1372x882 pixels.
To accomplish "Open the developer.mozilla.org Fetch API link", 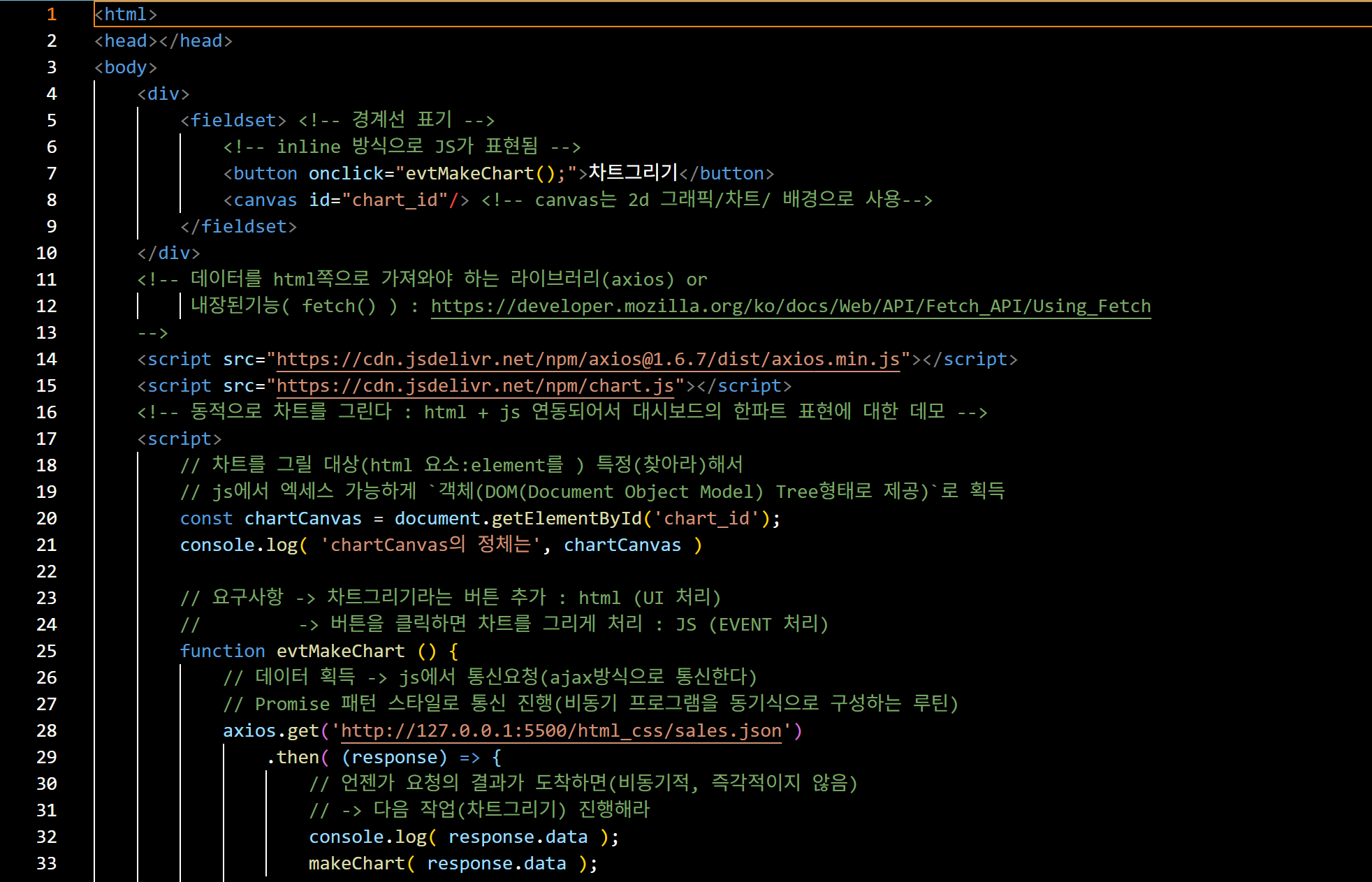I will coord(790,307).
